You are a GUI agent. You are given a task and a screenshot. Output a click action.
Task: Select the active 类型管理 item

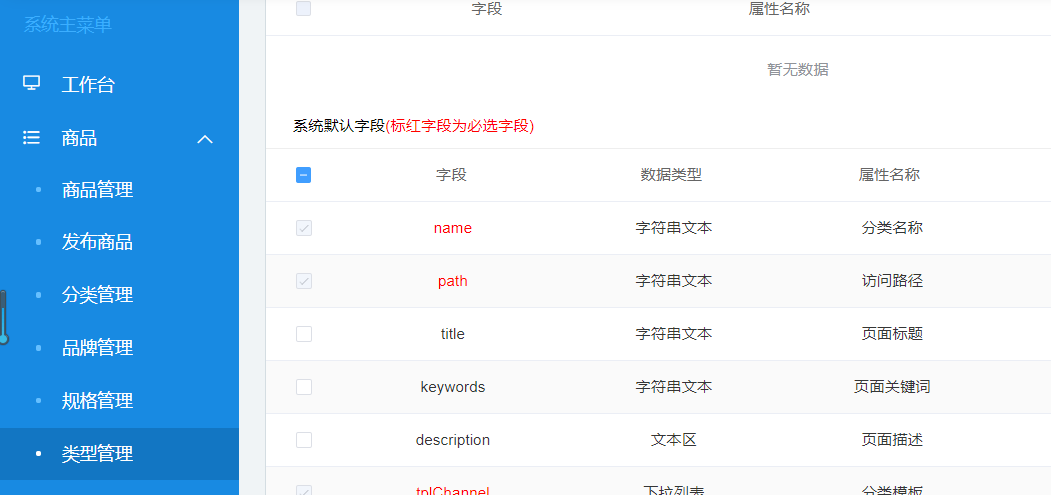pyautogui.click(x=97, y=454)
